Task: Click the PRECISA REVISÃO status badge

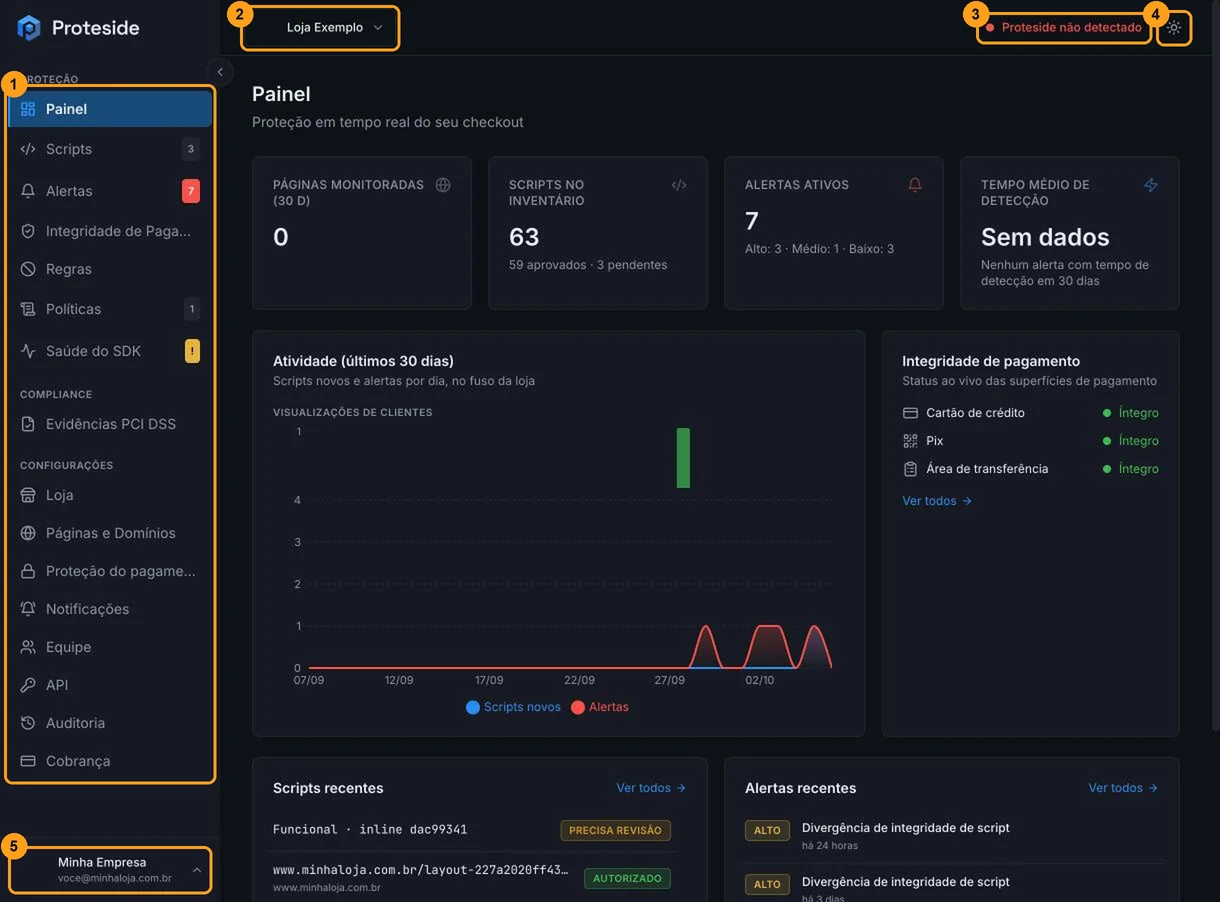Action: 615,830
